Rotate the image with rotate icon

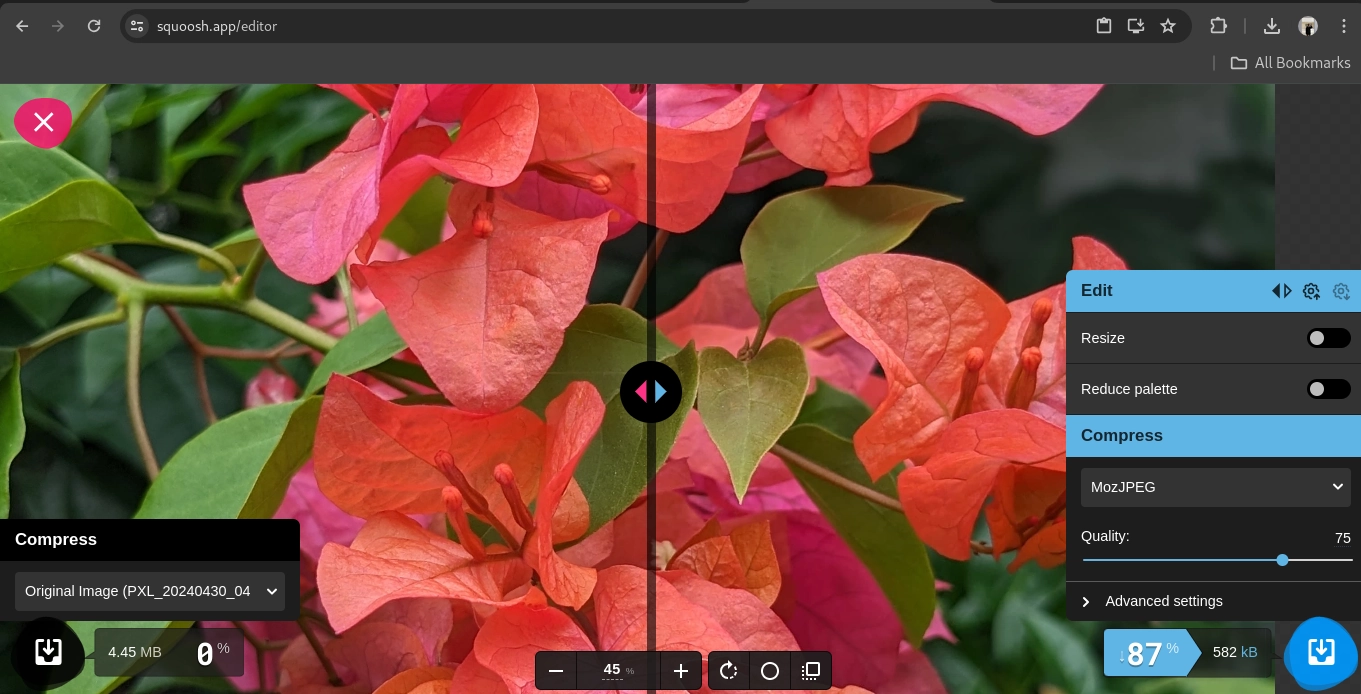coord(729,671)
